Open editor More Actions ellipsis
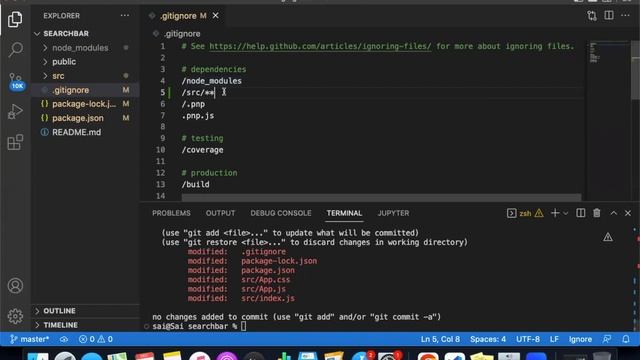 (x=625, y=16)
